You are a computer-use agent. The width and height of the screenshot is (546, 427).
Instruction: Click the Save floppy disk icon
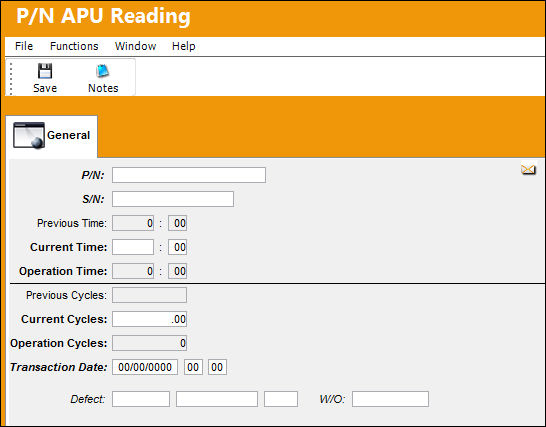tap(45, 71)
